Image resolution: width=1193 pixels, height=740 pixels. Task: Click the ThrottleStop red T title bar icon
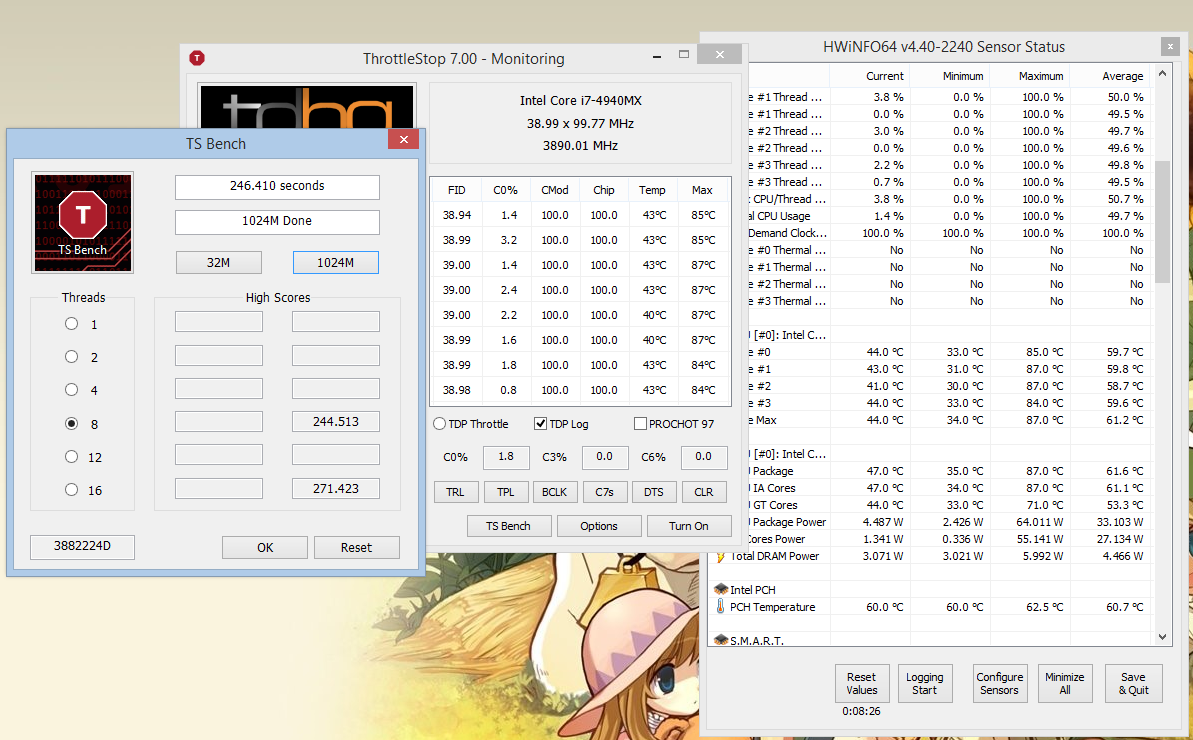coord(197,58)
